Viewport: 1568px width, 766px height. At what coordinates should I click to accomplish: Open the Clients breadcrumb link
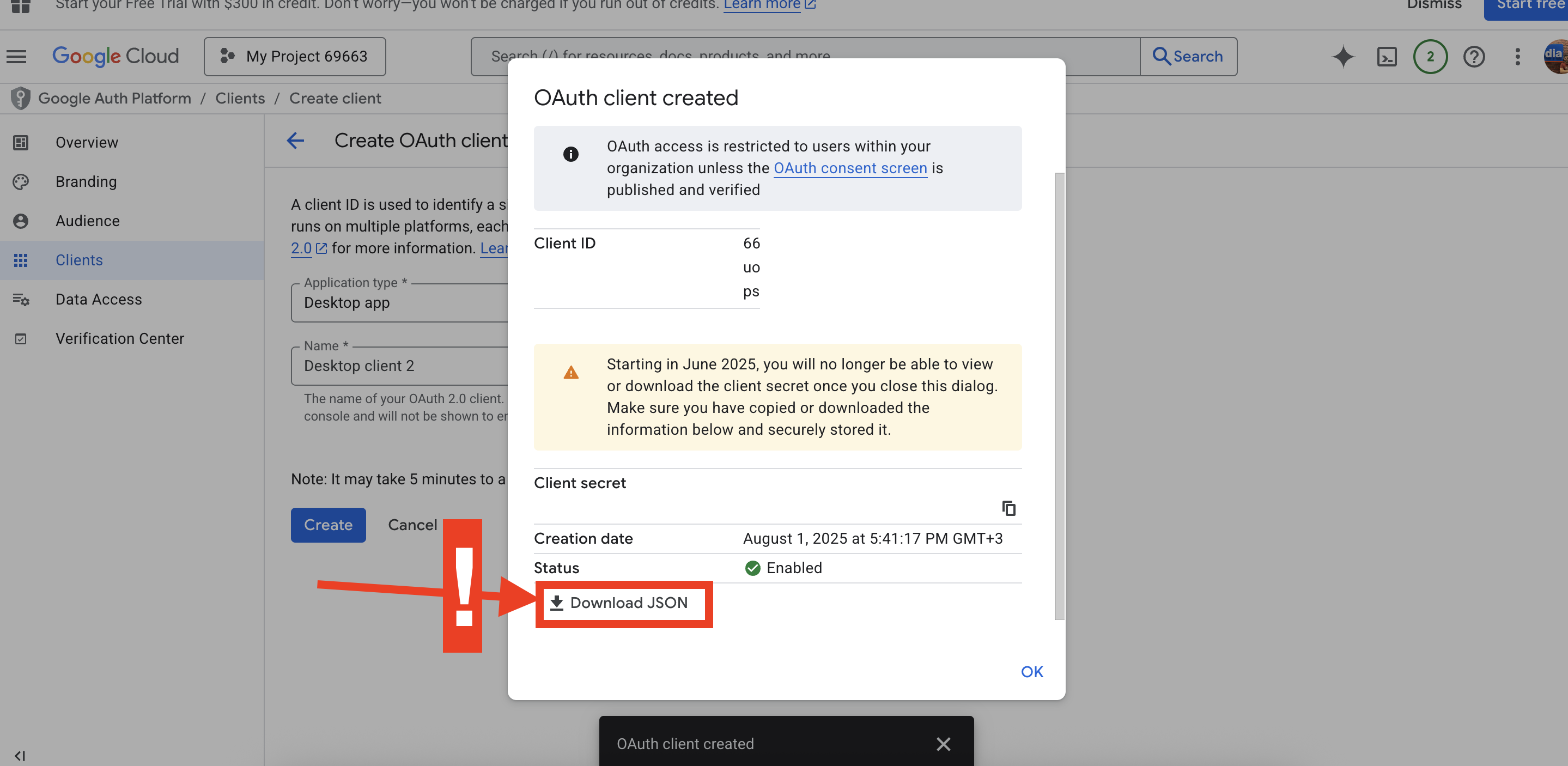click(x=240, y=98)
